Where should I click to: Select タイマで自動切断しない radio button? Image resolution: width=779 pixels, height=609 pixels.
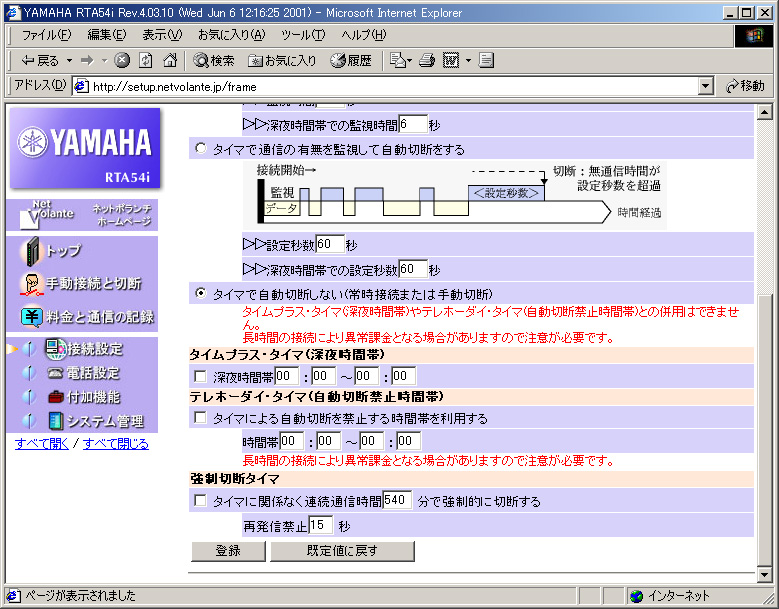pyautogui.click(x=201, y=294)
